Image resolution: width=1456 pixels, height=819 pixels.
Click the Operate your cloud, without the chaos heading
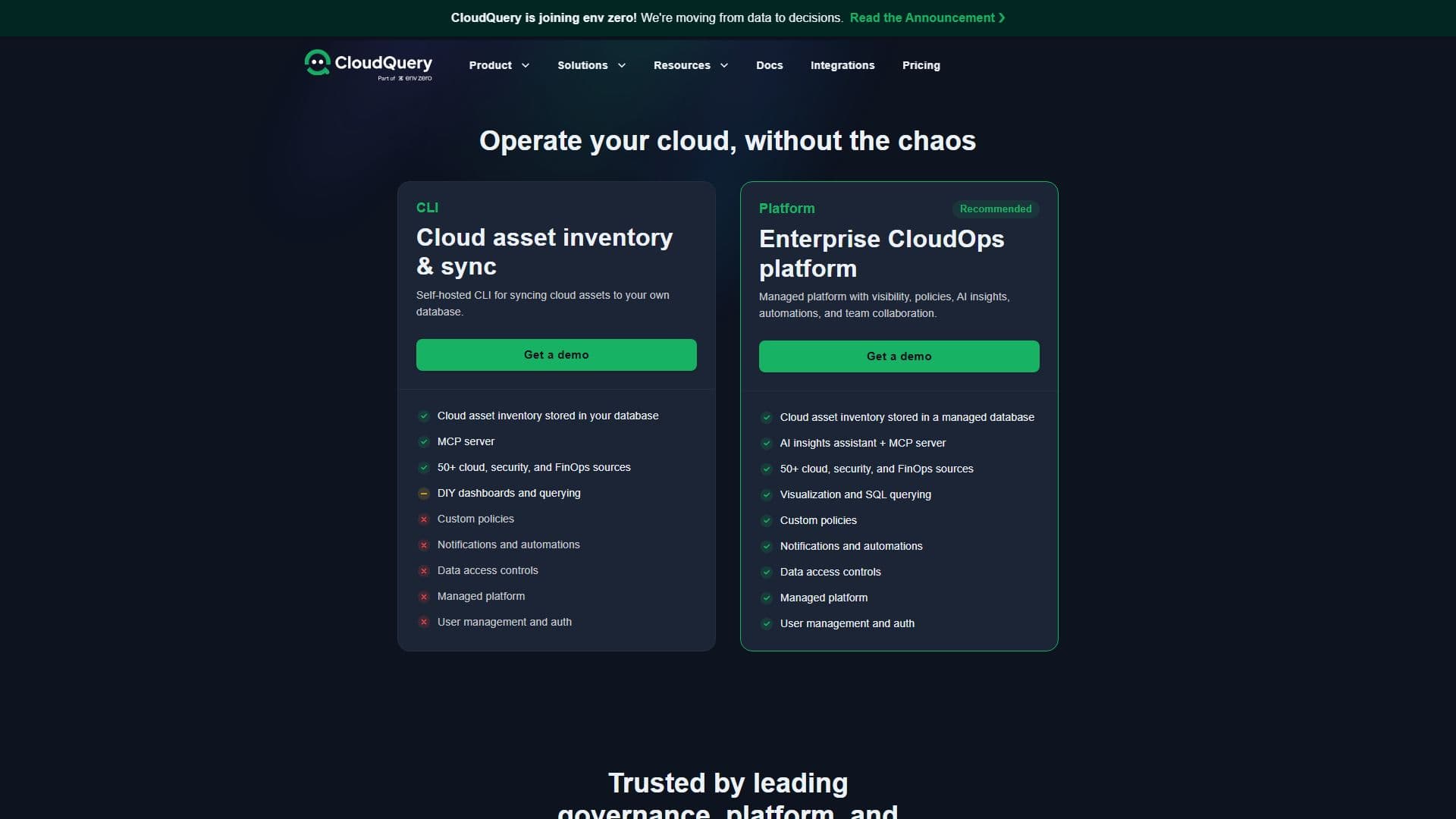click(728, 141)
